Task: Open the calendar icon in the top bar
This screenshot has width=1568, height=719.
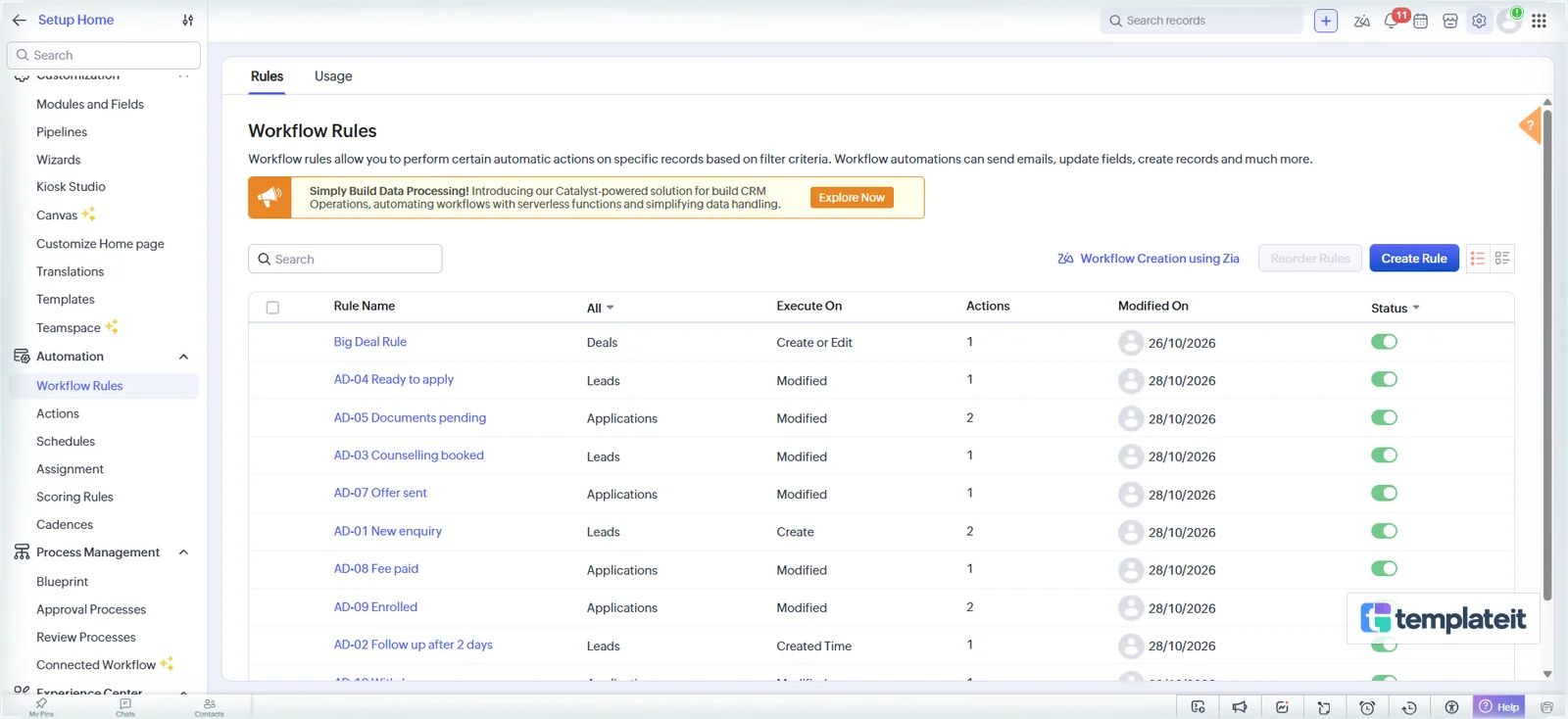Action: (x=1420, y=21)
